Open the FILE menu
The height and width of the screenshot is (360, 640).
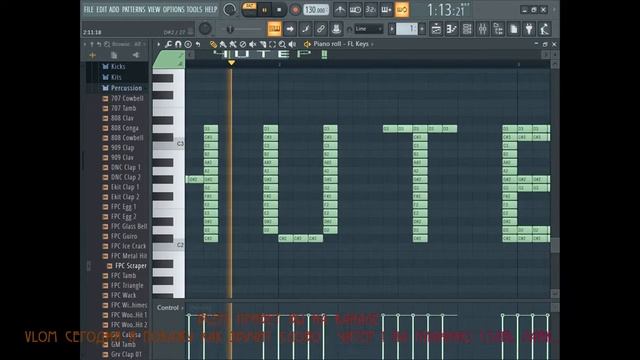(x=88, y=9)
